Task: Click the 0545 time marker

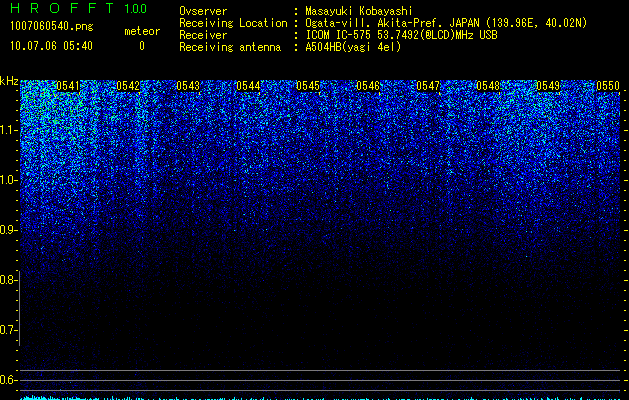Action: [308, 86]
